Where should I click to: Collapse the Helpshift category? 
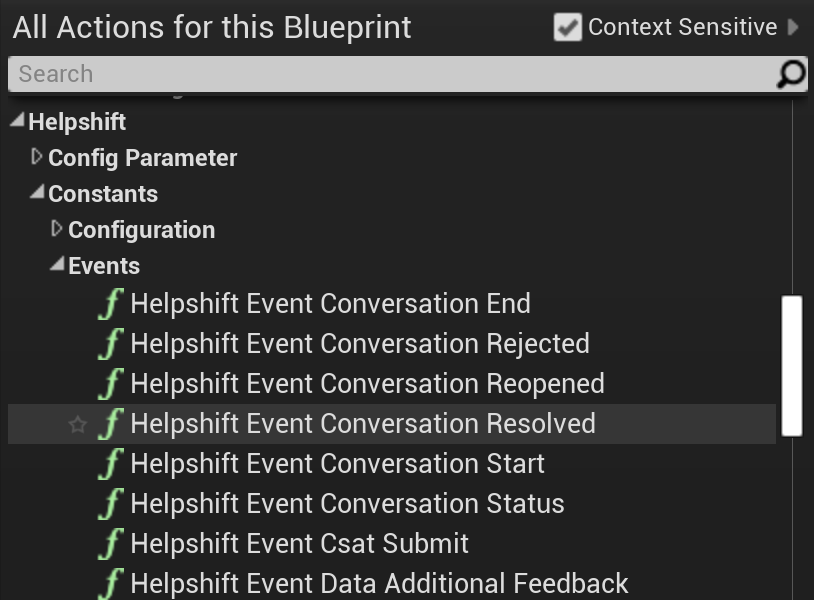coord(17,122)
